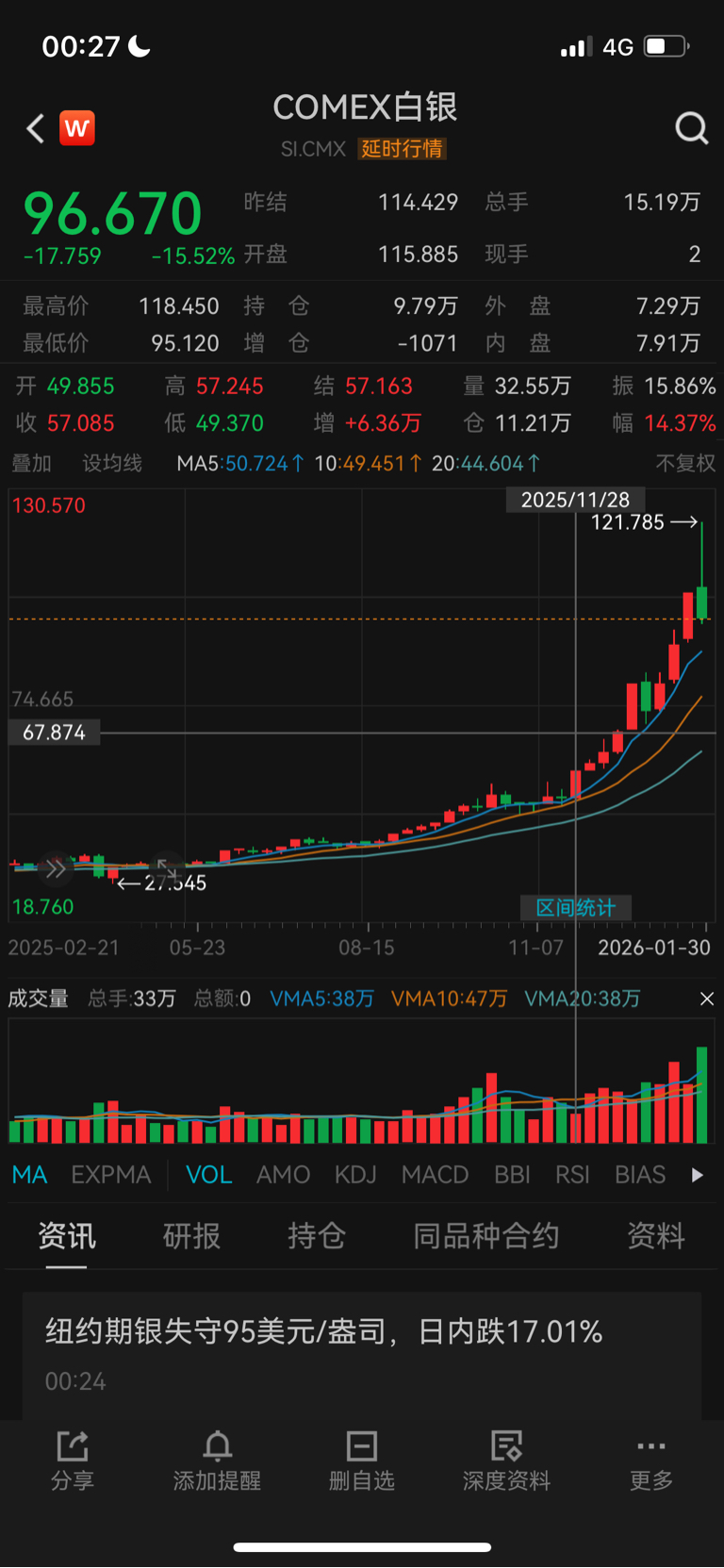Tap the 最低价 value 95.120
This screenshot has width=724, height=1568.
pos(186,343)
